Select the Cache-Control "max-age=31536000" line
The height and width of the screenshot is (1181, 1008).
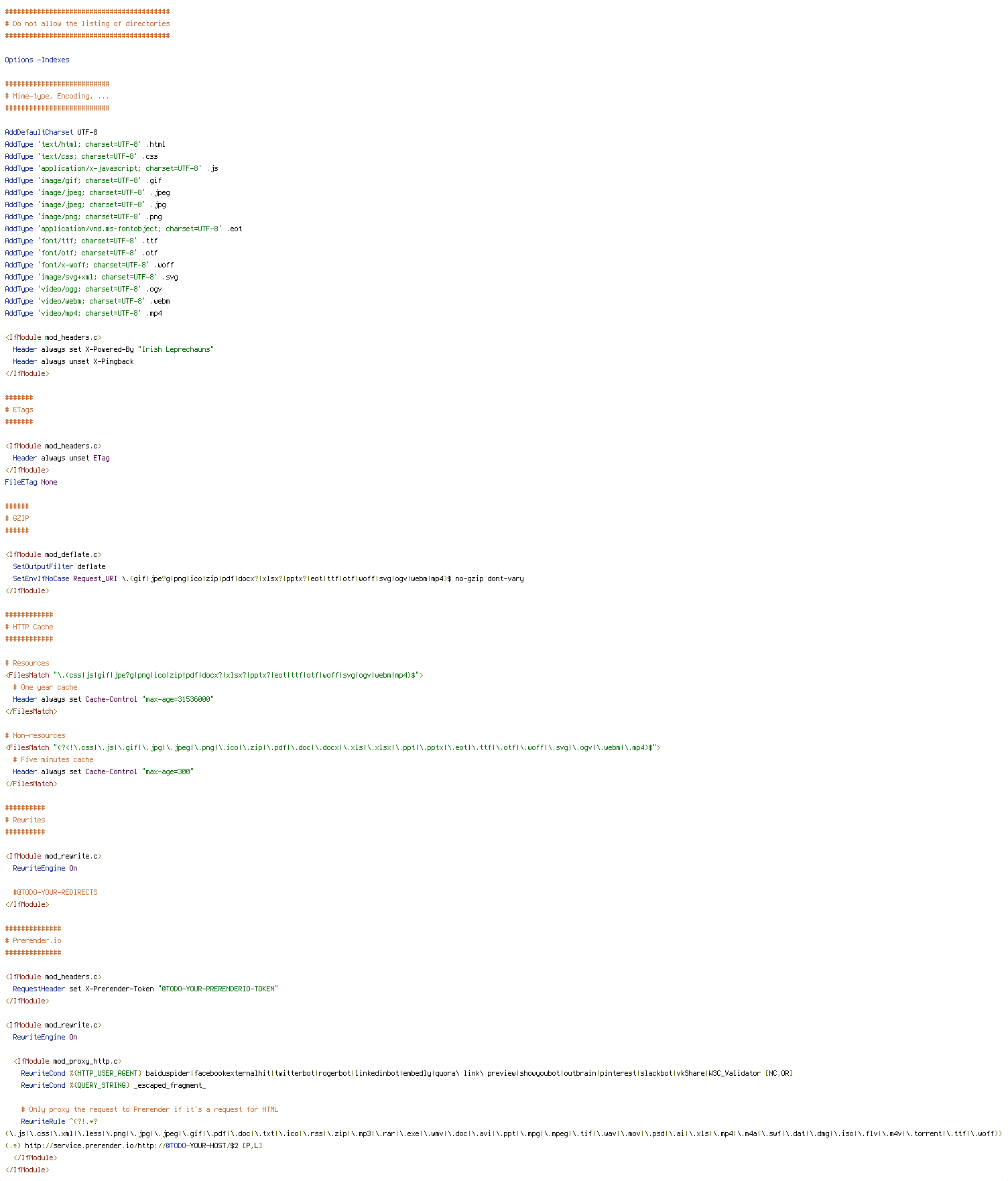point(113,699)
